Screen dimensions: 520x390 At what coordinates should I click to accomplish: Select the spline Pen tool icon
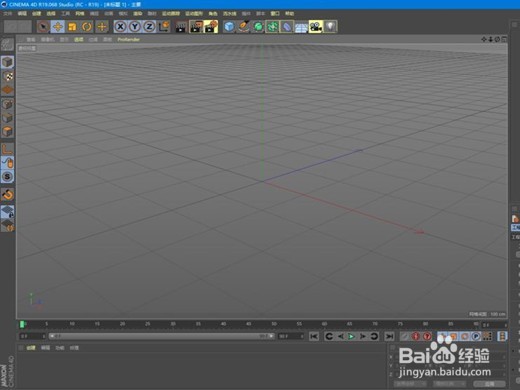tap(244, 27)
